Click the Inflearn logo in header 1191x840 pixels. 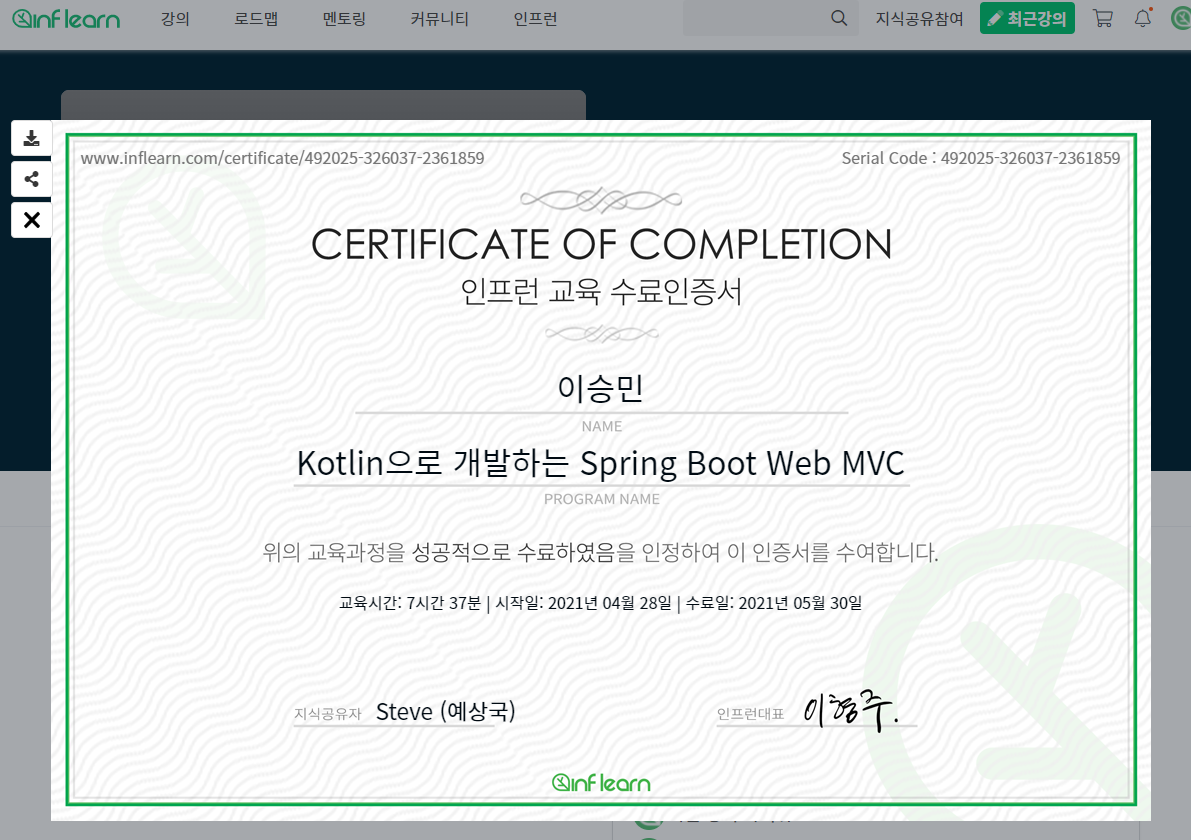tap(66, 19)
